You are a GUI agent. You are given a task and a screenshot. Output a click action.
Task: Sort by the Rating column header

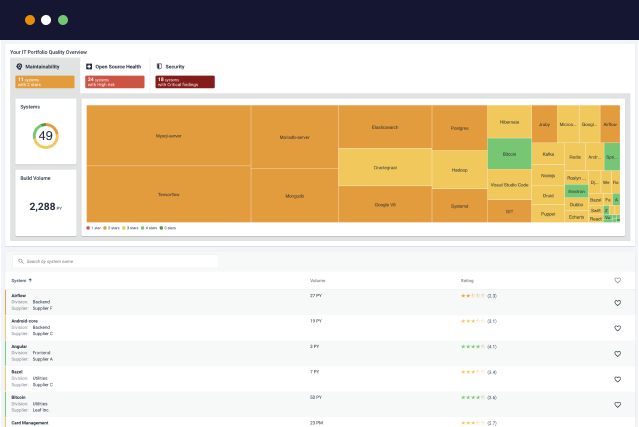[x=467, y=280]
